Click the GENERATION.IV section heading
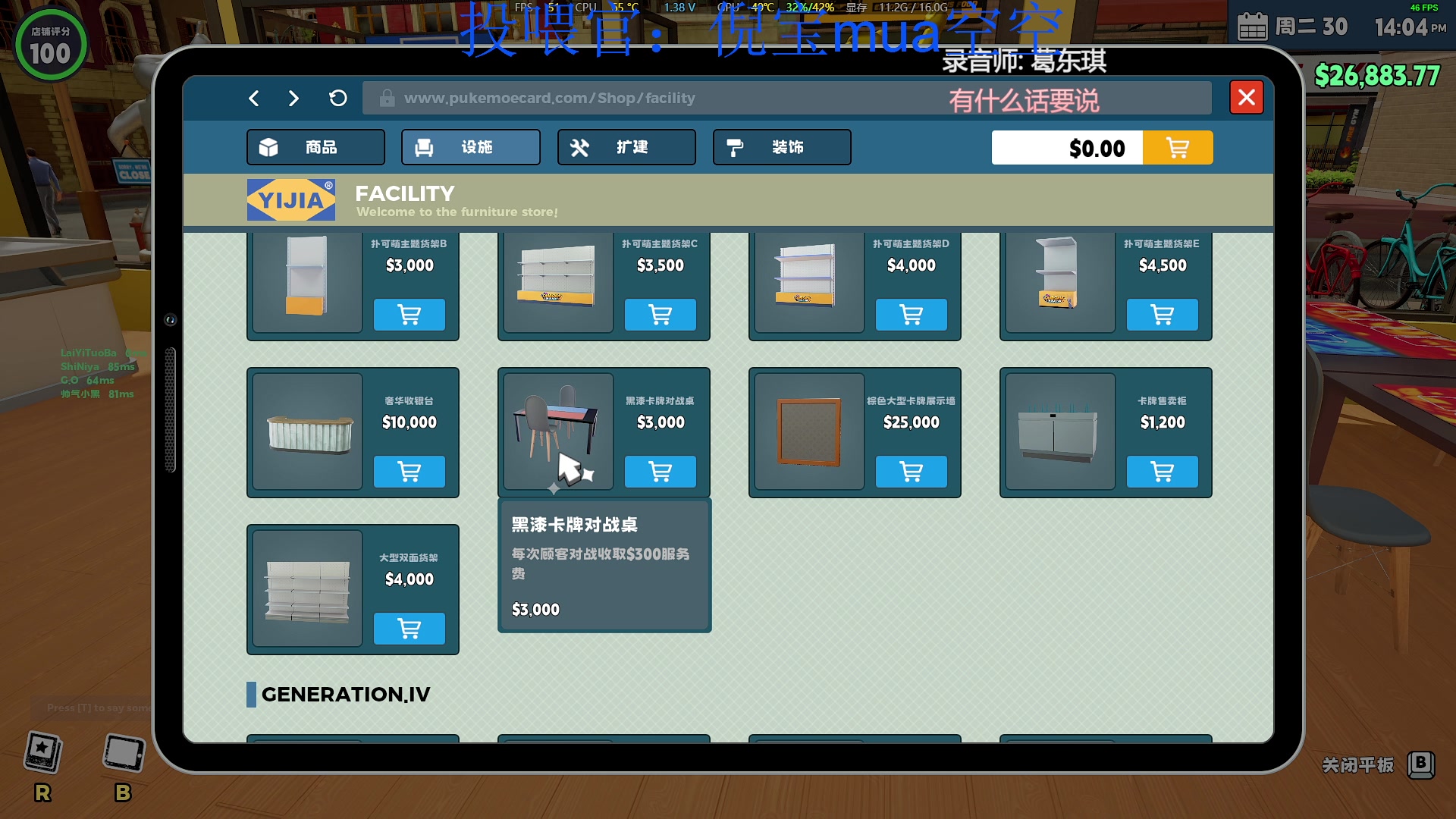This screenshot has height=819, width=1456. click(346, 695)
